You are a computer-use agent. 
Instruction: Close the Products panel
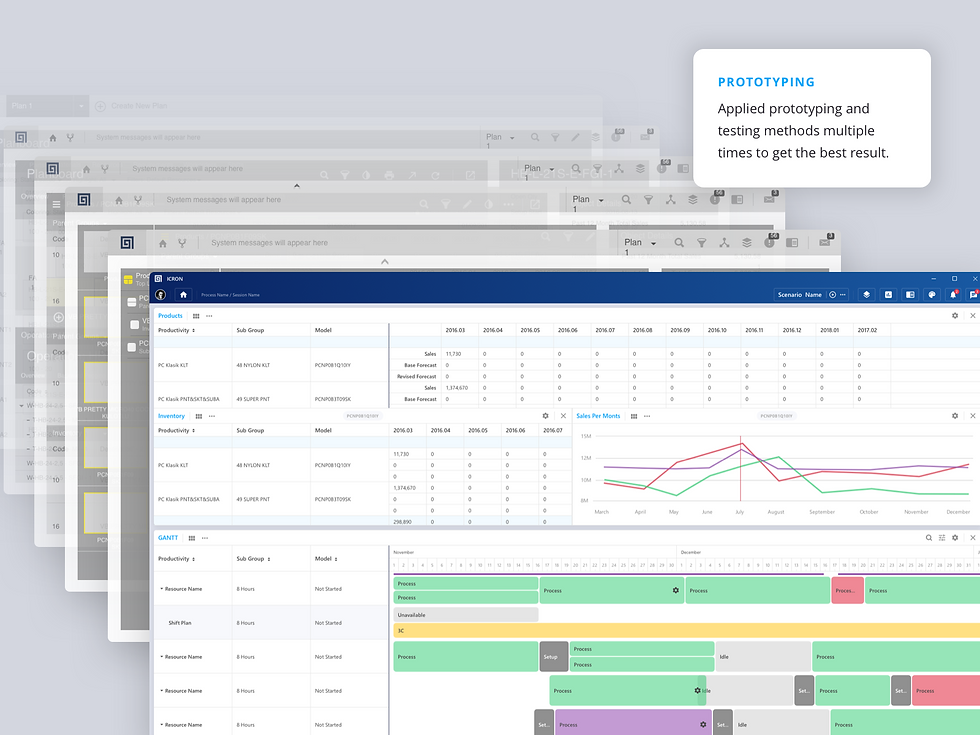point(972,316)
